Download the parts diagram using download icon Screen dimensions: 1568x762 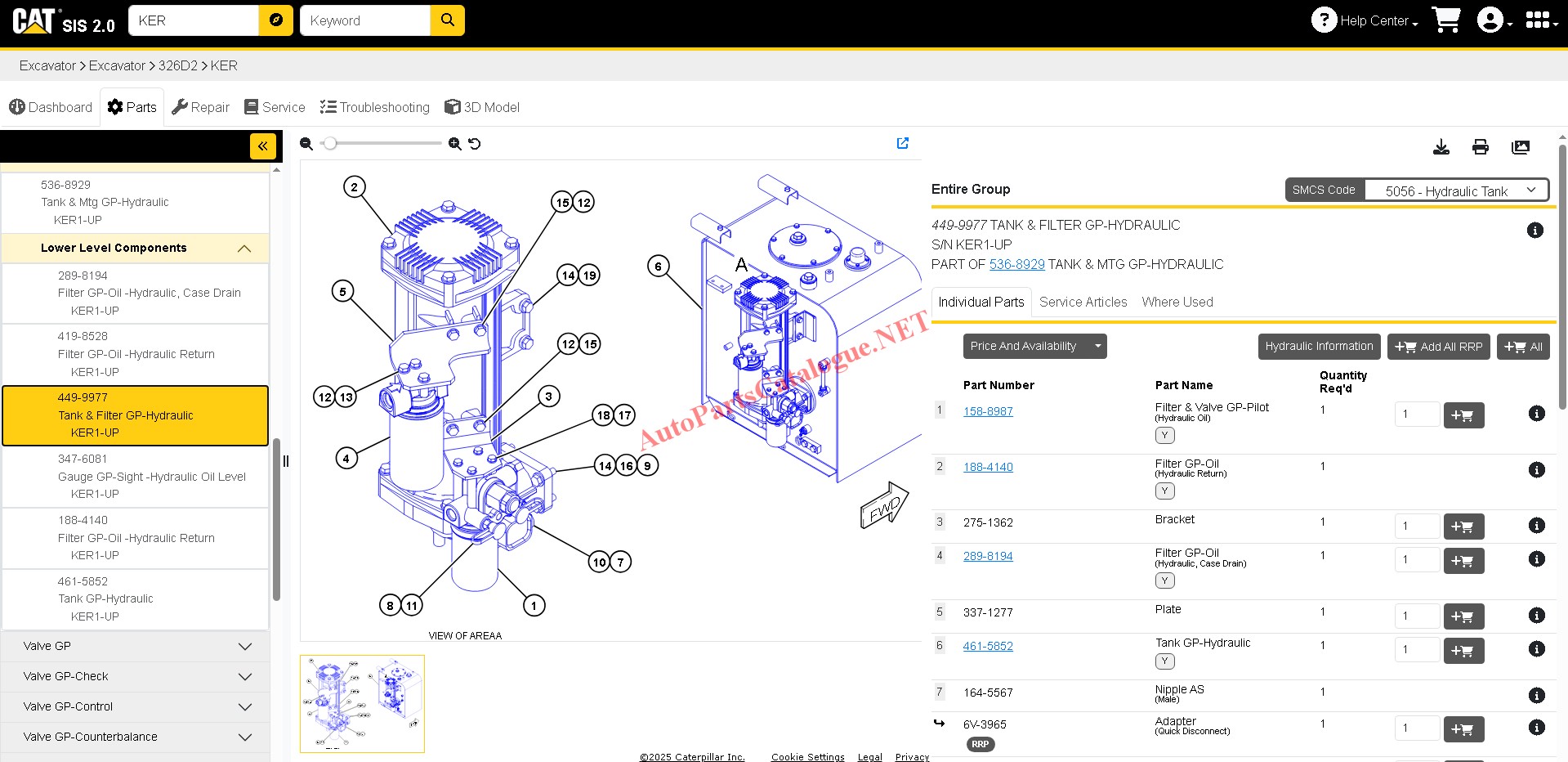pyautogui.click(x=1441, y=147)
